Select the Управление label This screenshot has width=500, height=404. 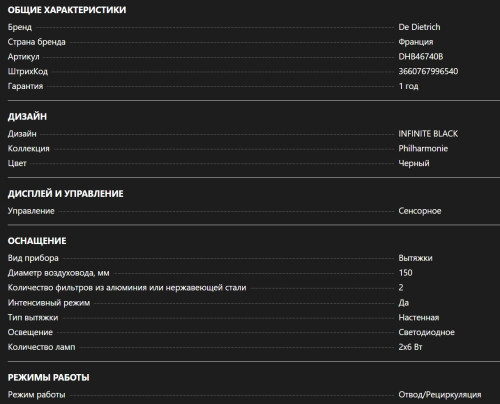[31, 211]
